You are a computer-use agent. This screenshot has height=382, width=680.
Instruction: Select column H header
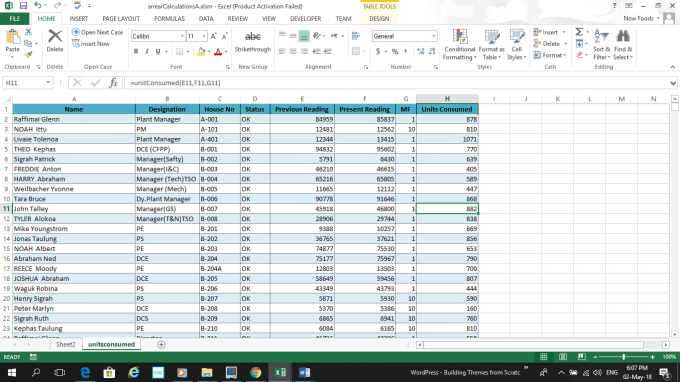tap(447, 99)
